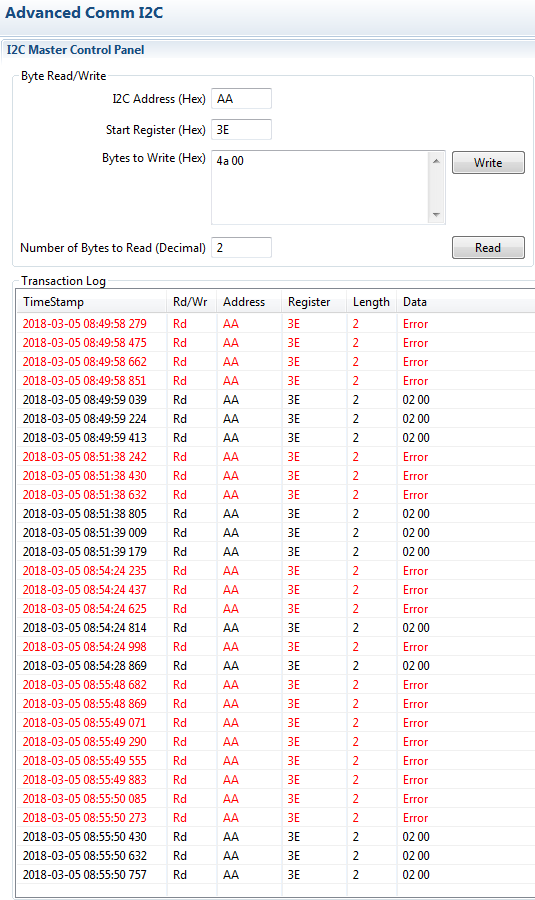The image size is (535, 900).
Task: Select the error row at 08:54:24 998
Action: tap(276, 647)
